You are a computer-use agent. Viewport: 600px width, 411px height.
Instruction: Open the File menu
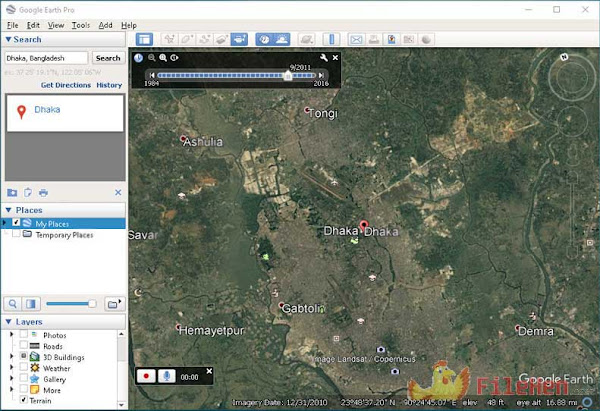13,25
